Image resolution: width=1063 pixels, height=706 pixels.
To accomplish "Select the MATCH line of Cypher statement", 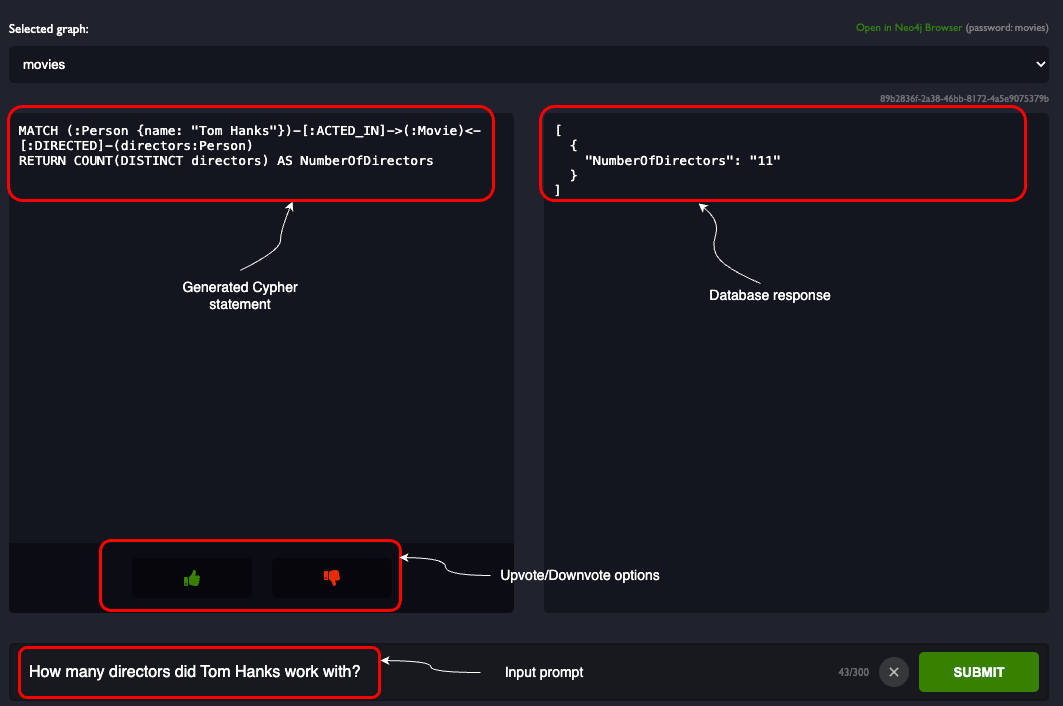I will point(249,131).
